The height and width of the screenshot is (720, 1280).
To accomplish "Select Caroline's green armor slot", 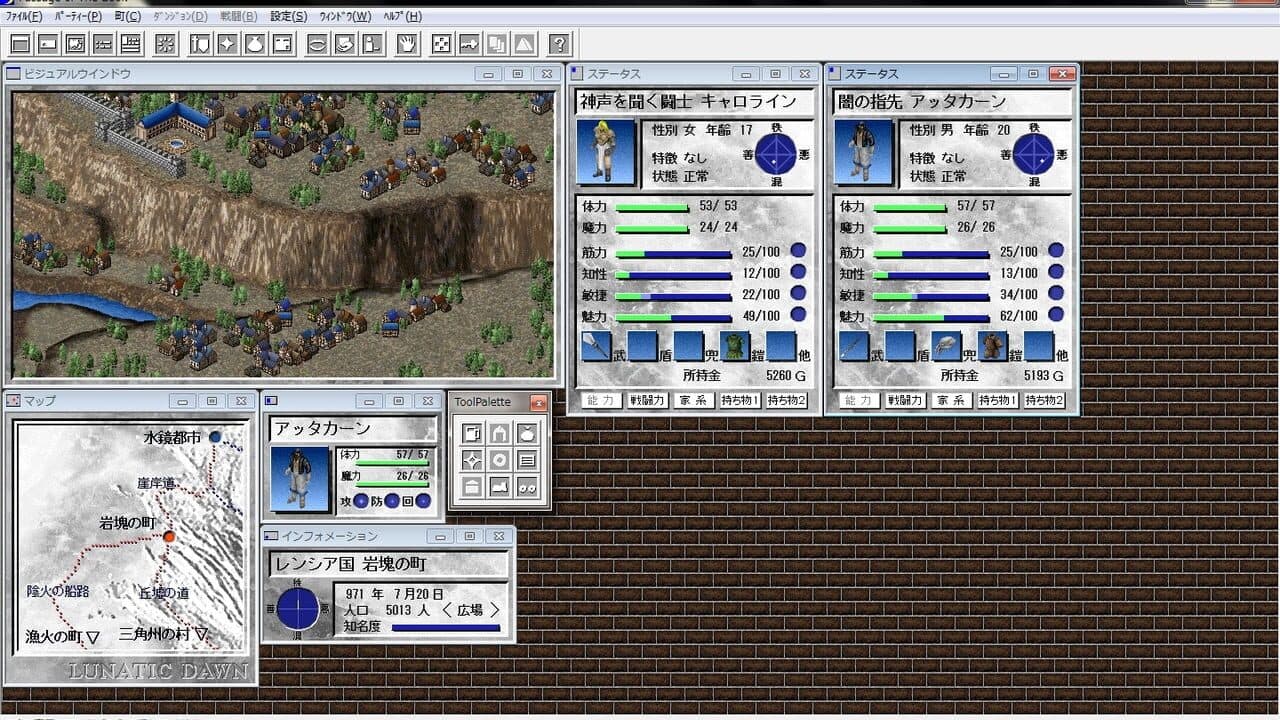I will 735,346.
